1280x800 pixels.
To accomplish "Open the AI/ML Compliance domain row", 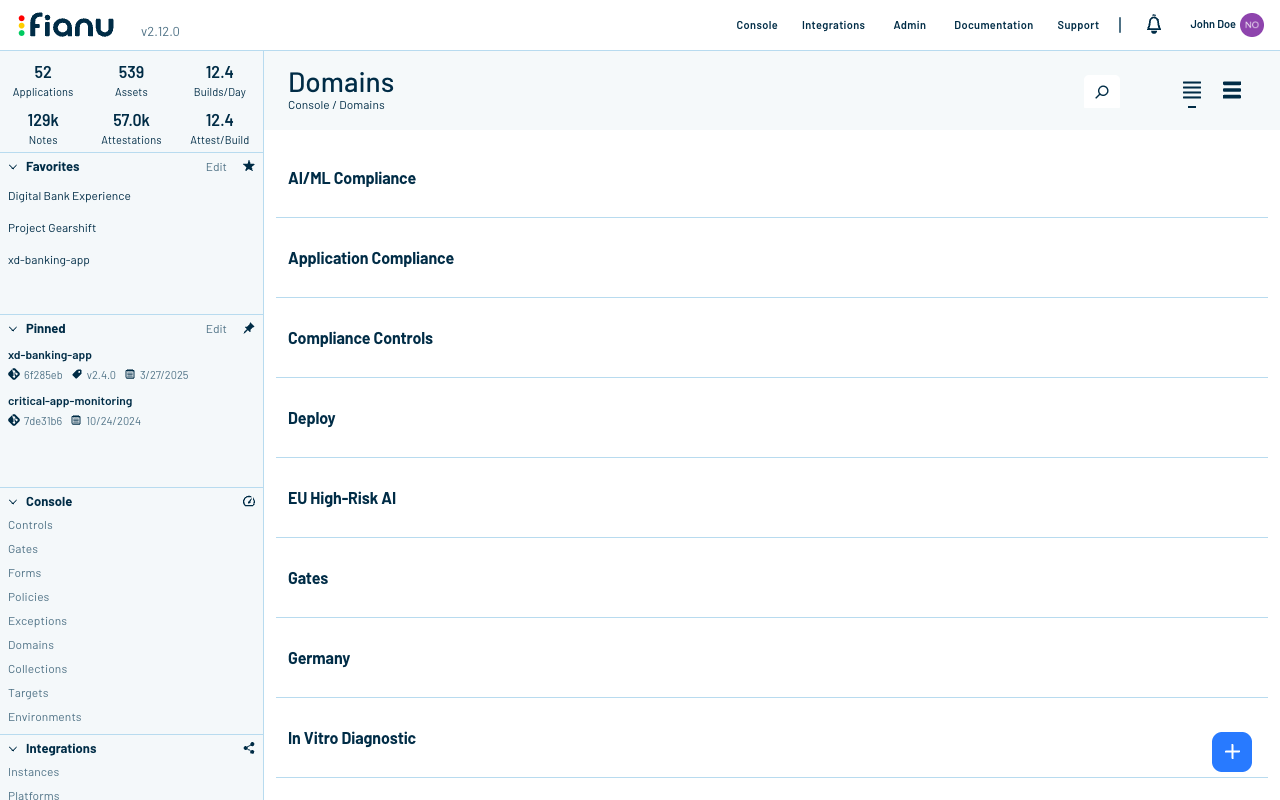I will tap(772, 178).
